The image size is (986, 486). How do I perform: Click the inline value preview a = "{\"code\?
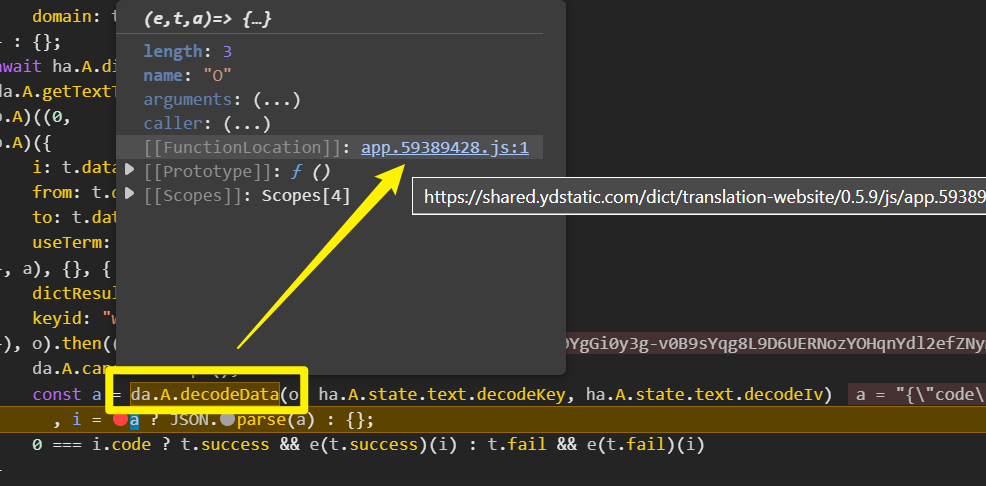coord(920,395)
